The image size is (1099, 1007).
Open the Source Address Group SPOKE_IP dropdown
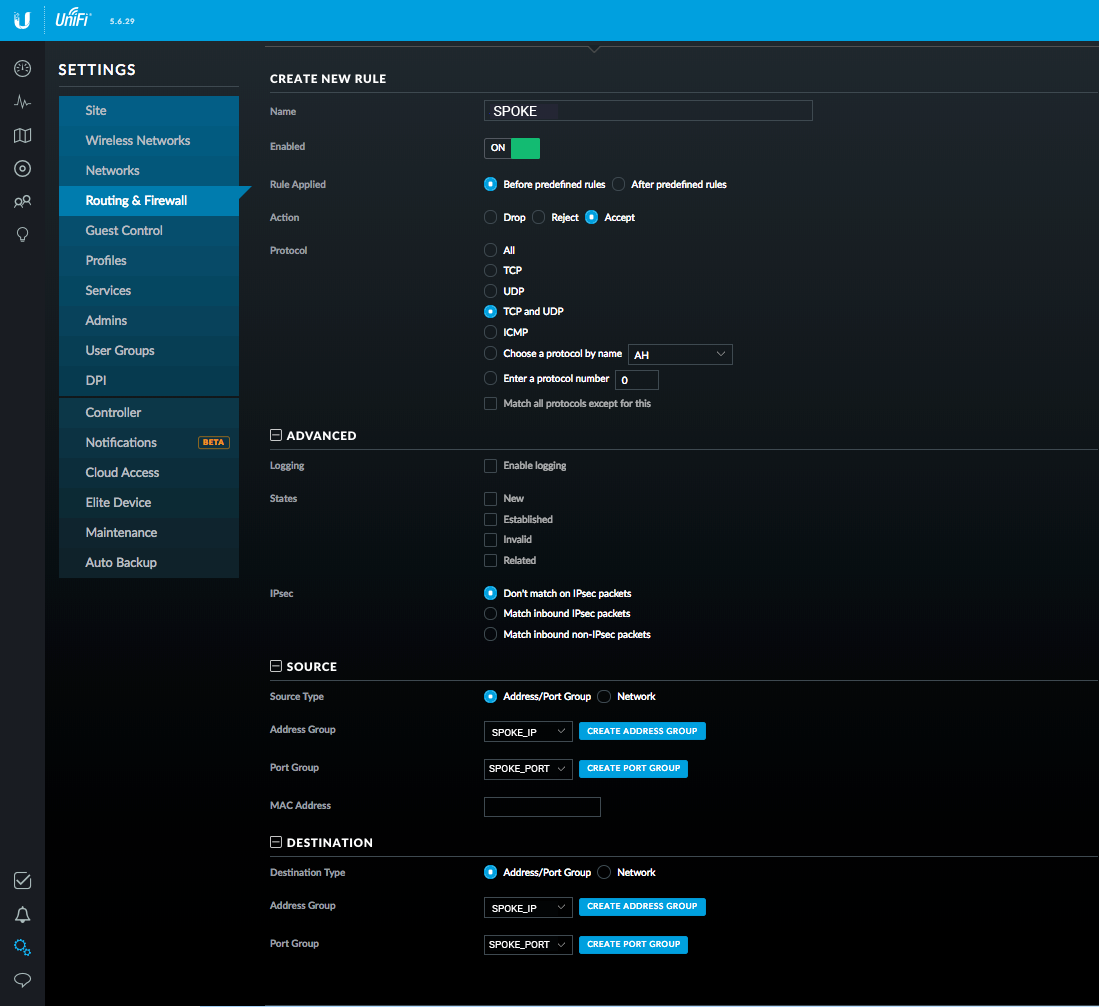pos(528,732)
